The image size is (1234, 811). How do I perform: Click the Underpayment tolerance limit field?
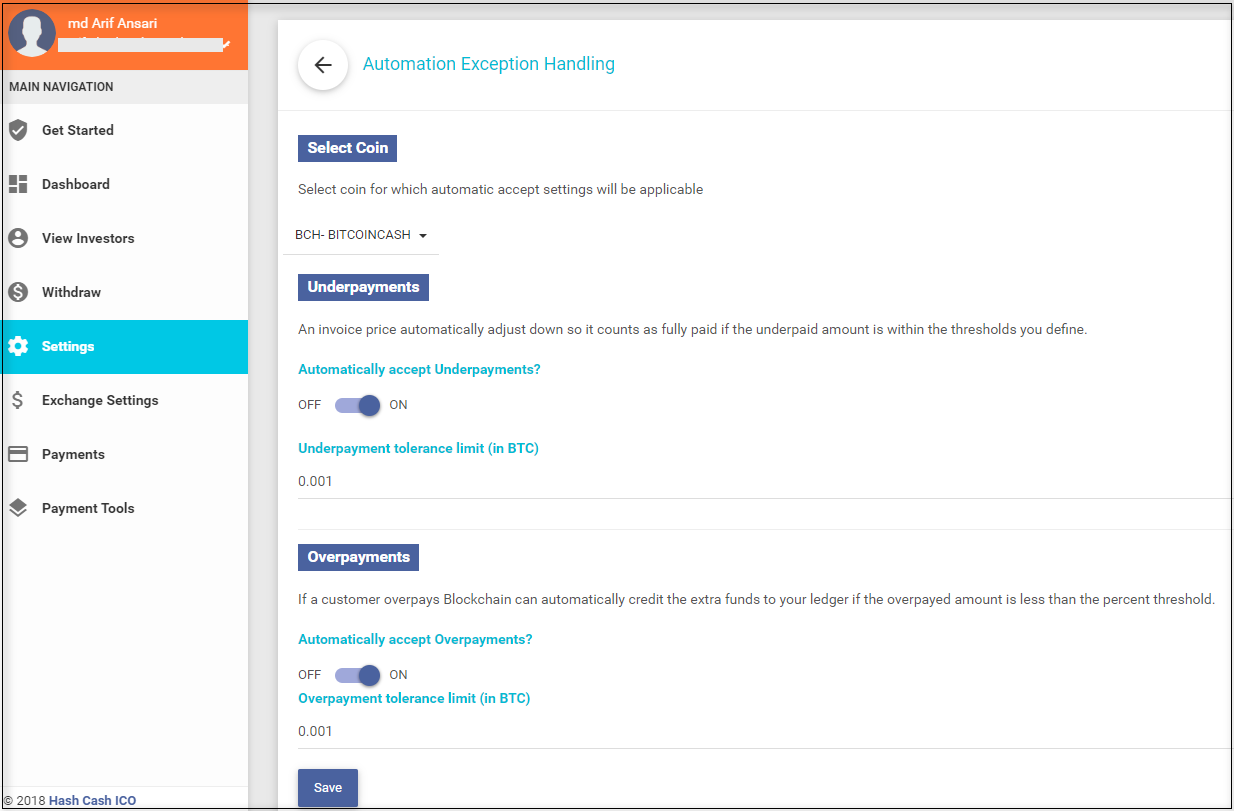point(760,481)
